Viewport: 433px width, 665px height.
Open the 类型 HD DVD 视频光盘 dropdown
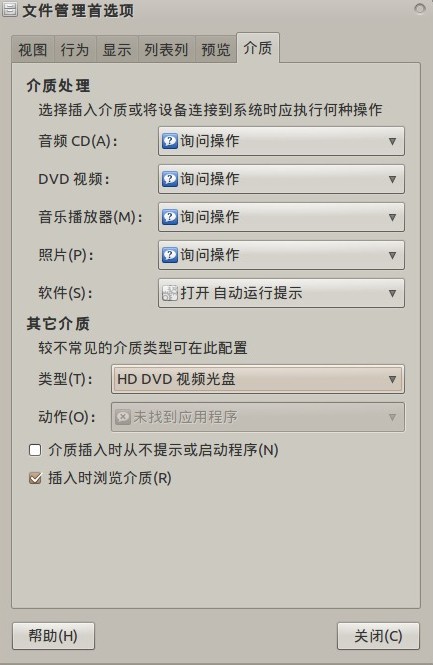pyautogui.click(x=258, y=379)
